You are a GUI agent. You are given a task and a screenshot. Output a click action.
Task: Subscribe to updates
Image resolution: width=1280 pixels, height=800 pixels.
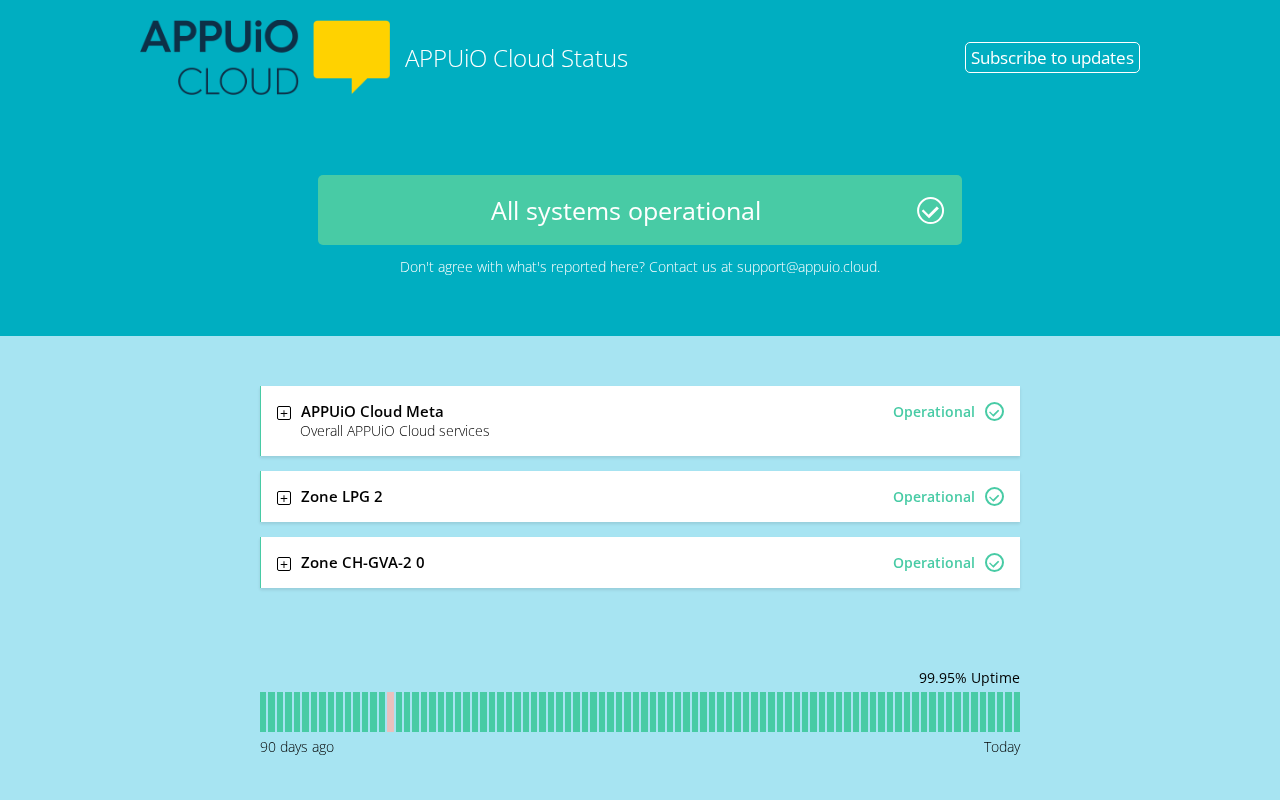point(1052,57)
